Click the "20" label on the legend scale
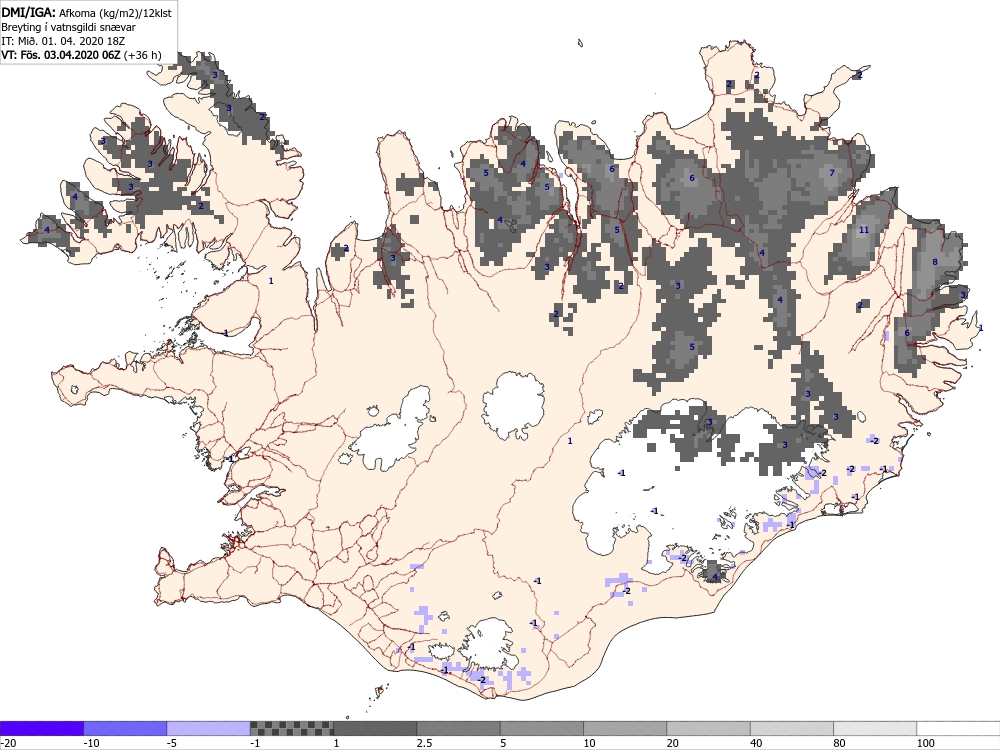Image resolution: width=1000 pixels, height=750 pixels. [673, 743]
